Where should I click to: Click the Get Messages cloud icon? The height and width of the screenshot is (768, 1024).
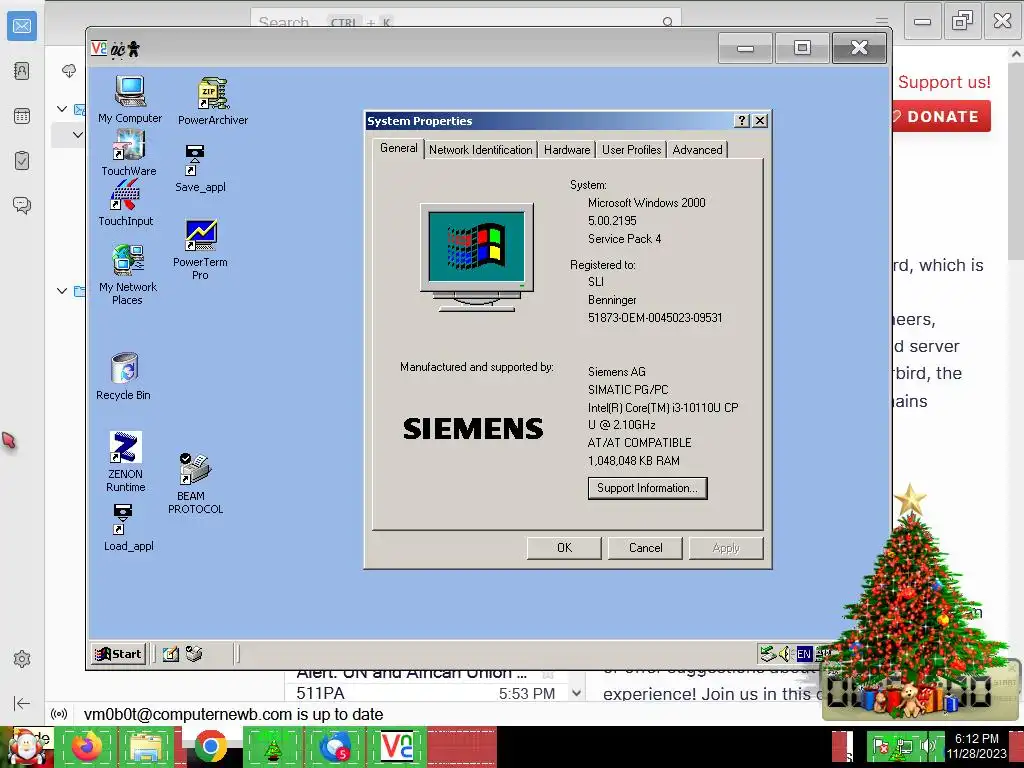coord(69,71)
